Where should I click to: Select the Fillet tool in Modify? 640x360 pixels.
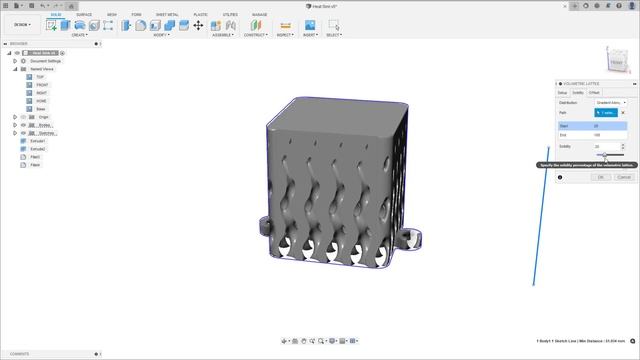pyautogui.click(x=140, y=25)
